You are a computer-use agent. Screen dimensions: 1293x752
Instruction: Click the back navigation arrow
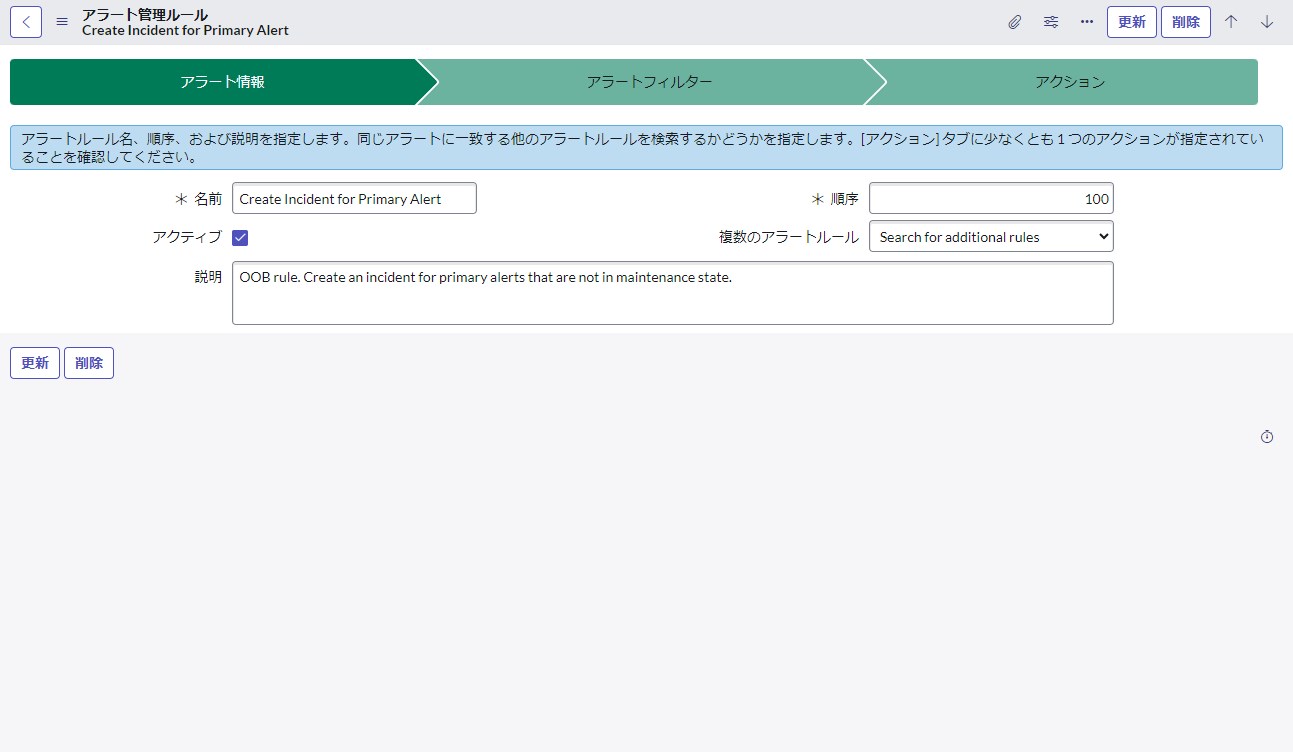[25, 21]
